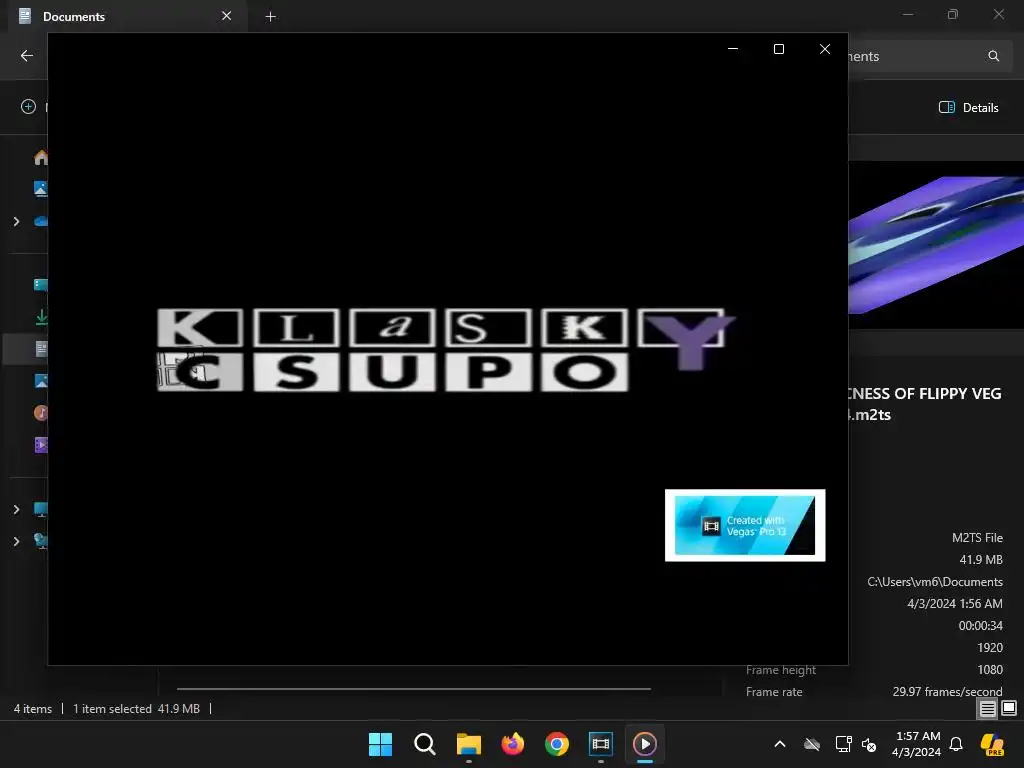The width and height of the screenshot is (1024, 768).
Task: Open Music in the sidebar
Action: 40,413
